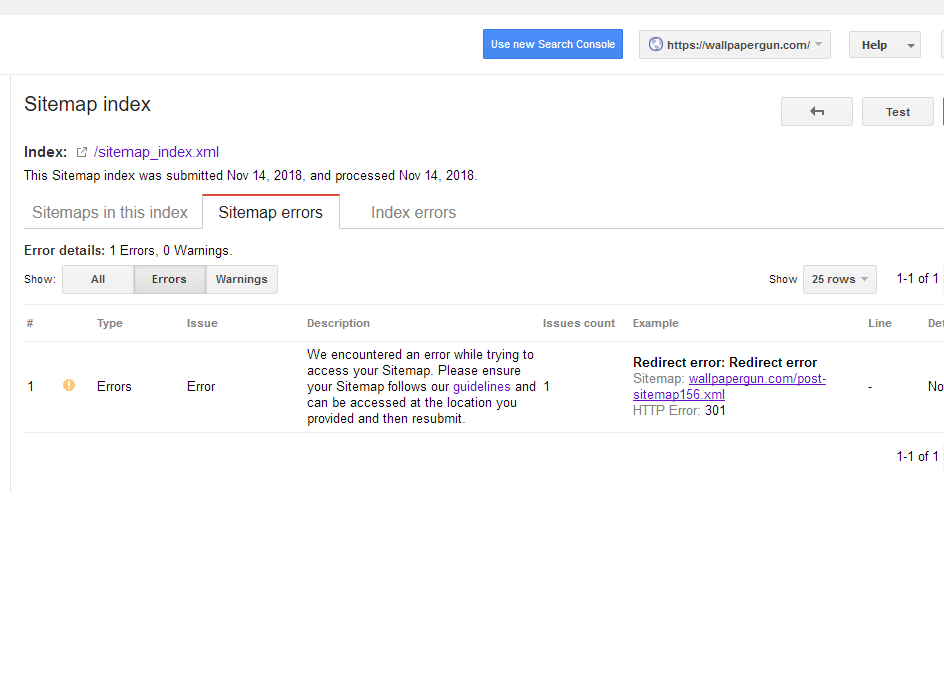Viewport: 944px width, 676px height.
Task: Click the globe icon next to wallpapergun.com
Action: pyautogui.click(x=656, y=44)
